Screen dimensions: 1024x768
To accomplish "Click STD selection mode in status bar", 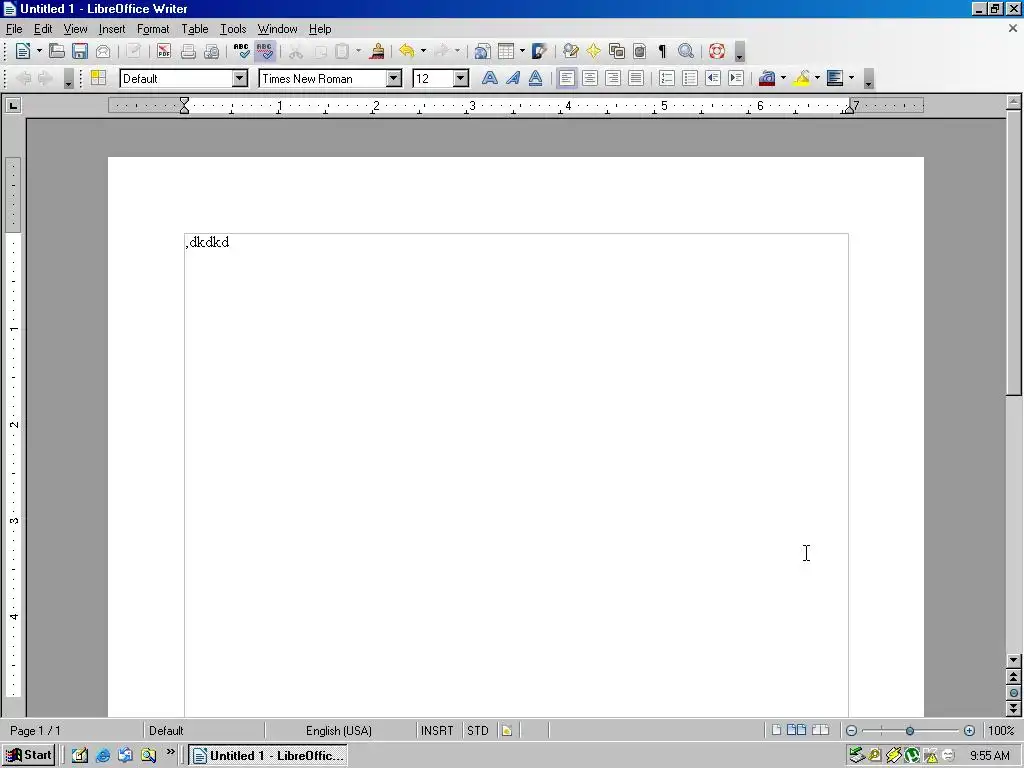I will tap(477, 731).
